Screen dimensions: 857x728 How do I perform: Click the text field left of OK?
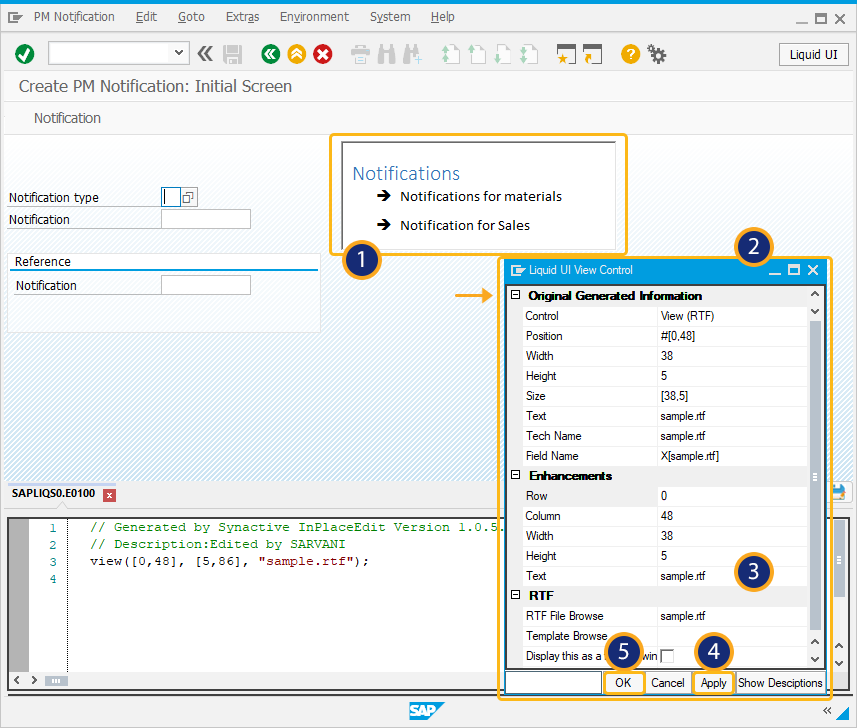(x=553, y=683)
